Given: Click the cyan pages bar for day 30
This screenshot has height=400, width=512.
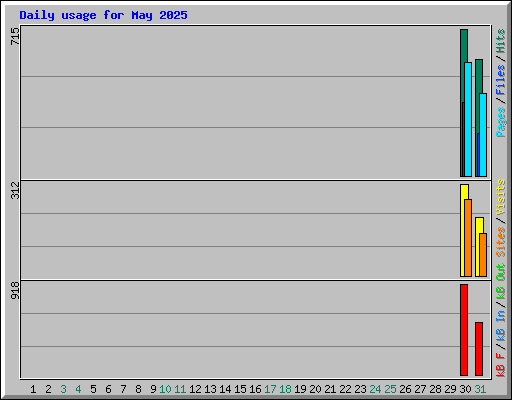Looking at the screenshot, I should (x=468, y=119).
